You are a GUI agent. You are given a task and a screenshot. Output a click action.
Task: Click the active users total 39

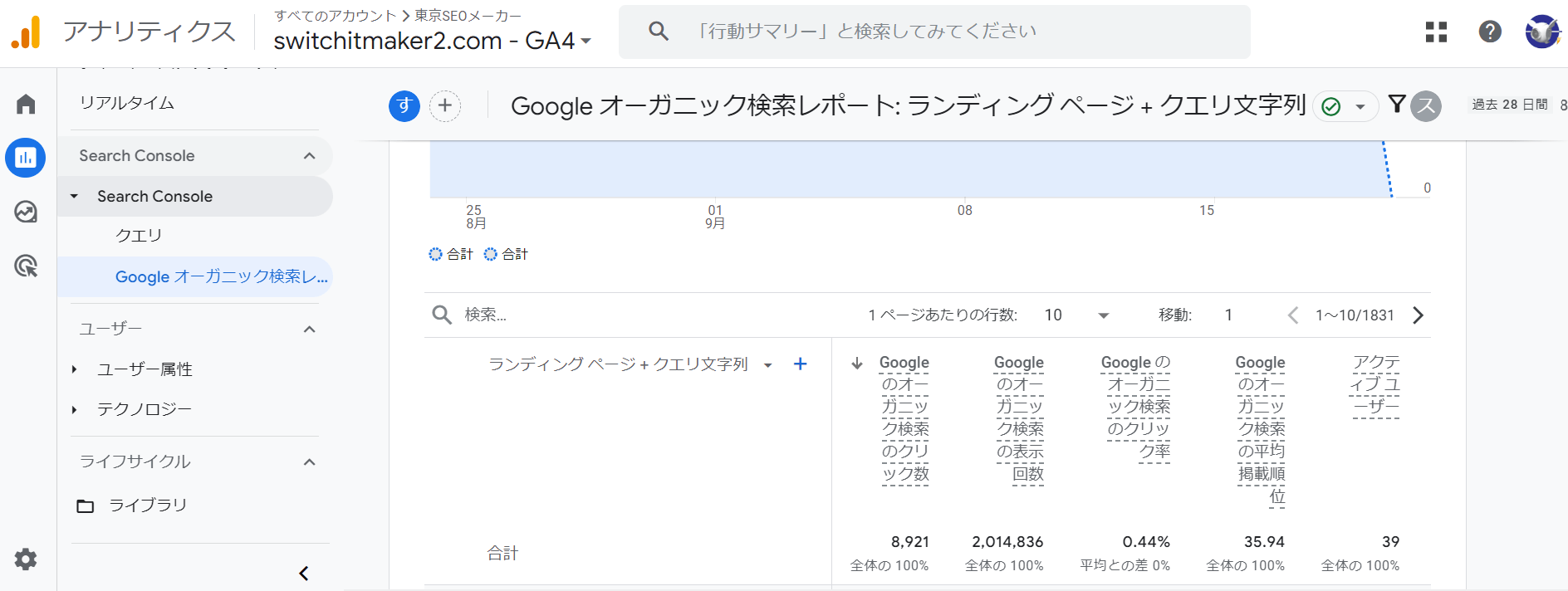pyautogui.click(x=1391, y=542)
